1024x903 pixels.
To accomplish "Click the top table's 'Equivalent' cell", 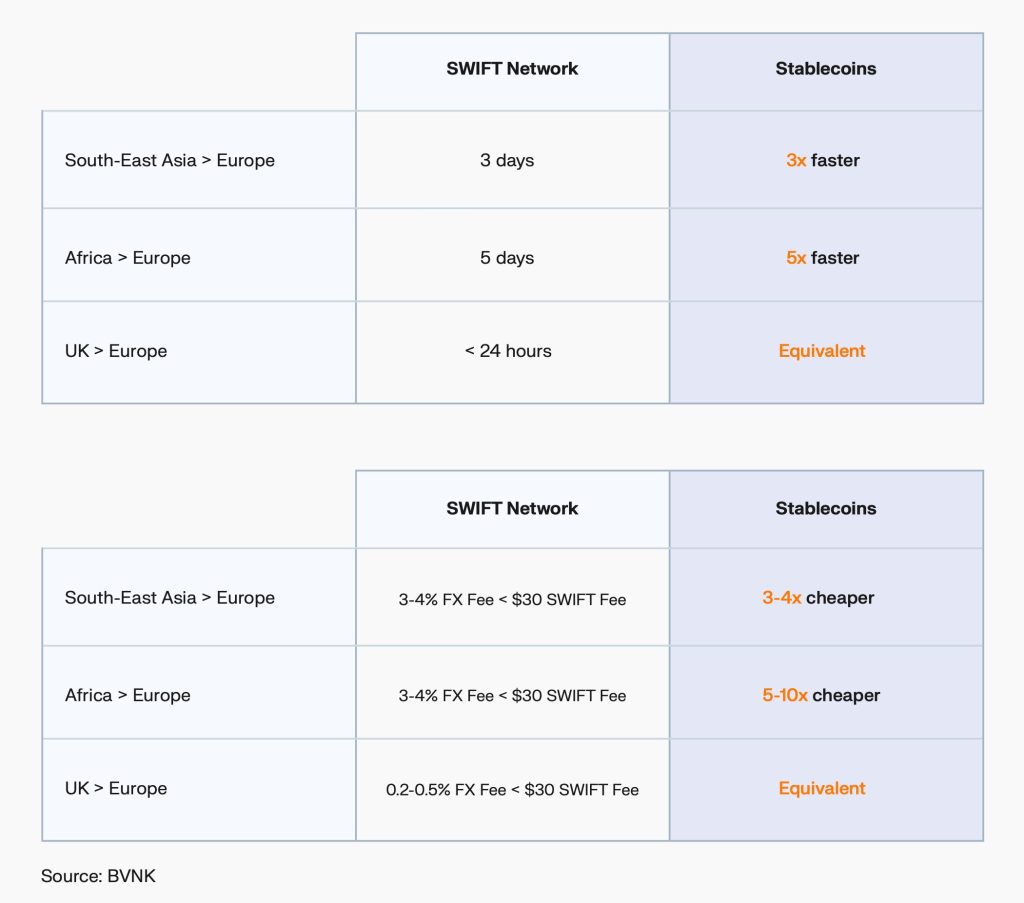I will pos(826,352).
